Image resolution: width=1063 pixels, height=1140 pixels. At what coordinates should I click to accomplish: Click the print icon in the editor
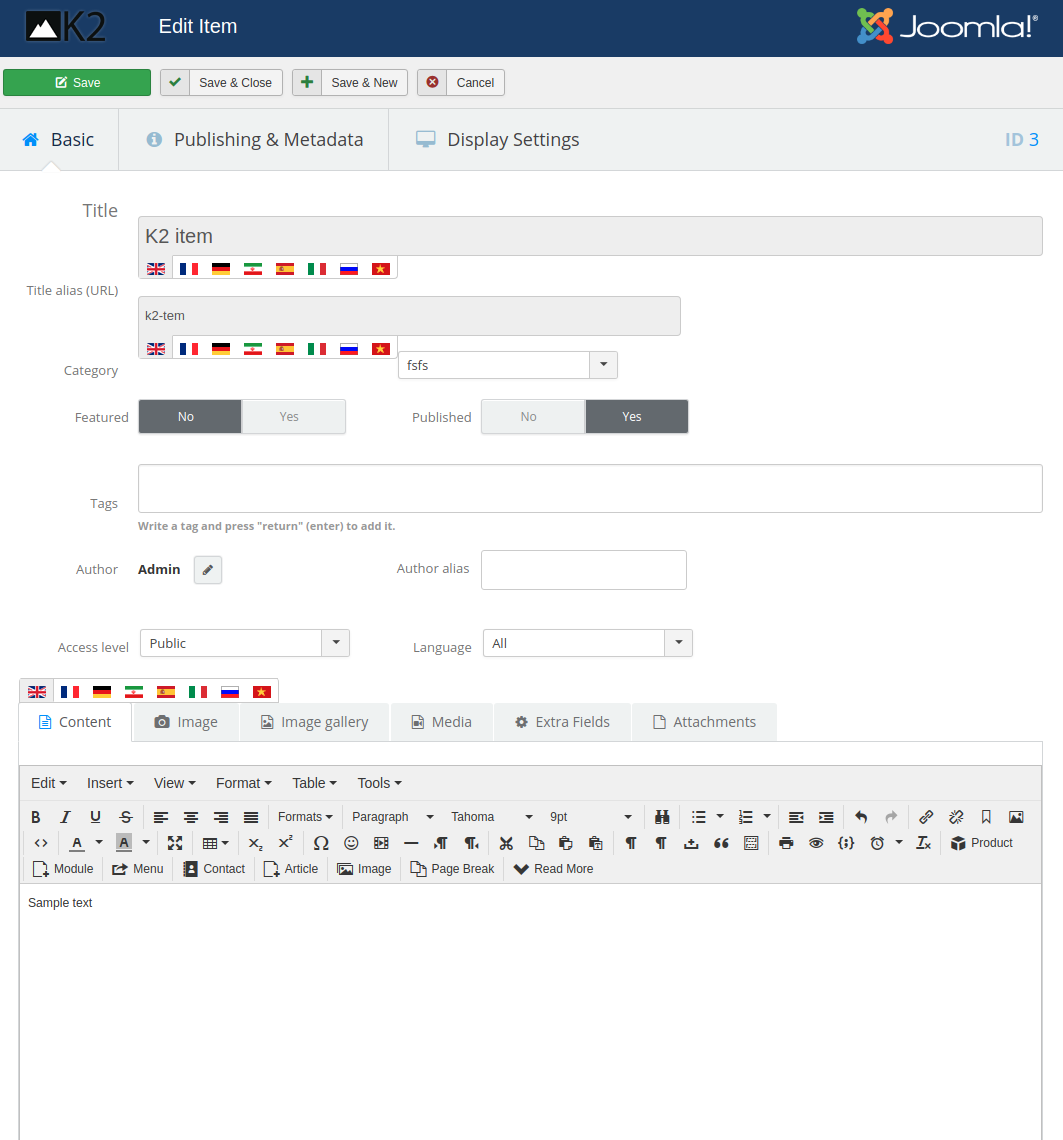[x=786, y=843]
